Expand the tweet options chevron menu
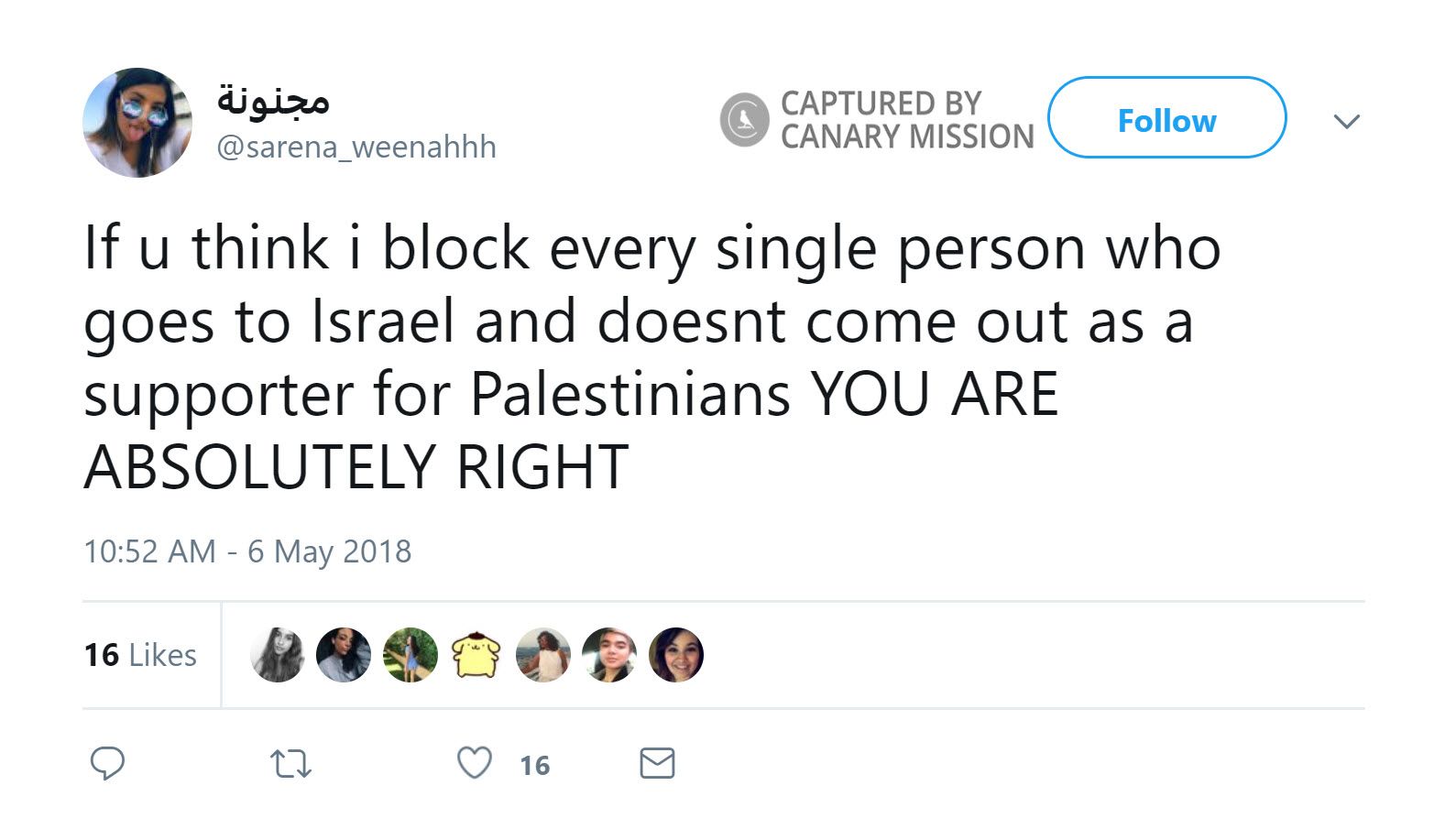 coord(1346,121)
